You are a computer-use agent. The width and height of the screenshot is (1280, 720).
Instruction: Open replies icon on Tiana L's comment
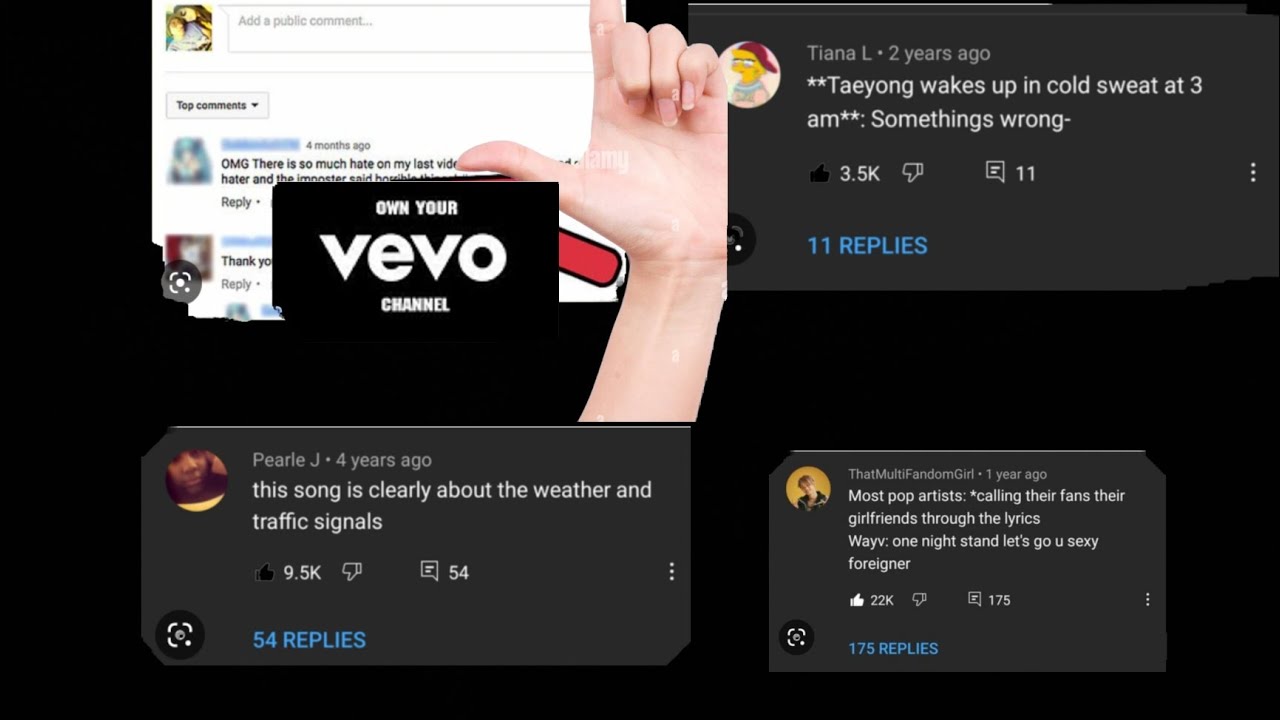995,173
